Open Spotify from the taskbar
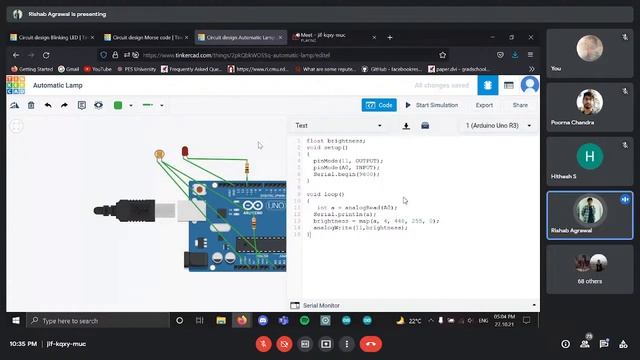Screen dimensions: 640x360 tap(304, 321)
